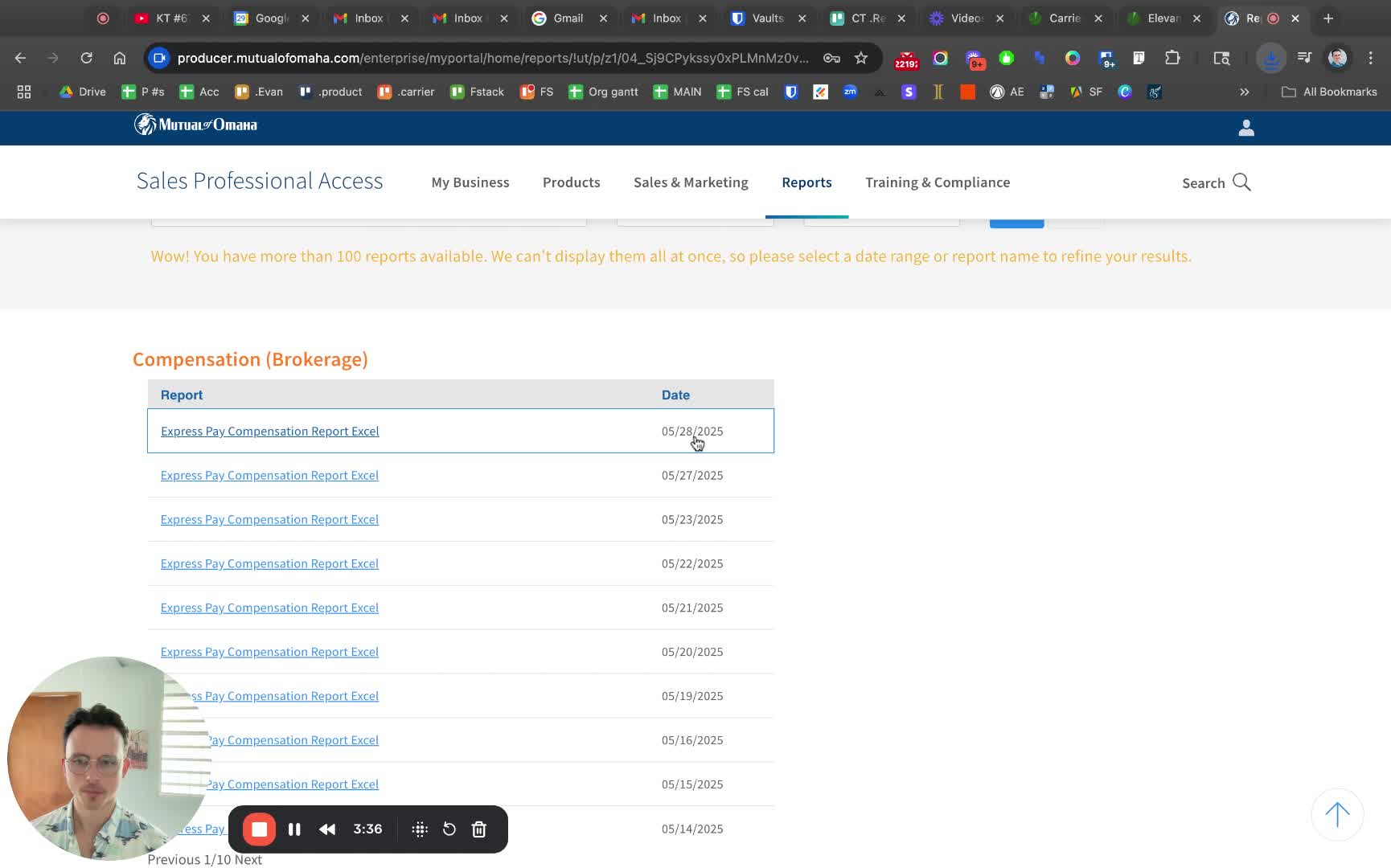The width and height of the screenshot is (1391, 868).
Task: Open the Drive bookmark
Action: coord(83,92)
